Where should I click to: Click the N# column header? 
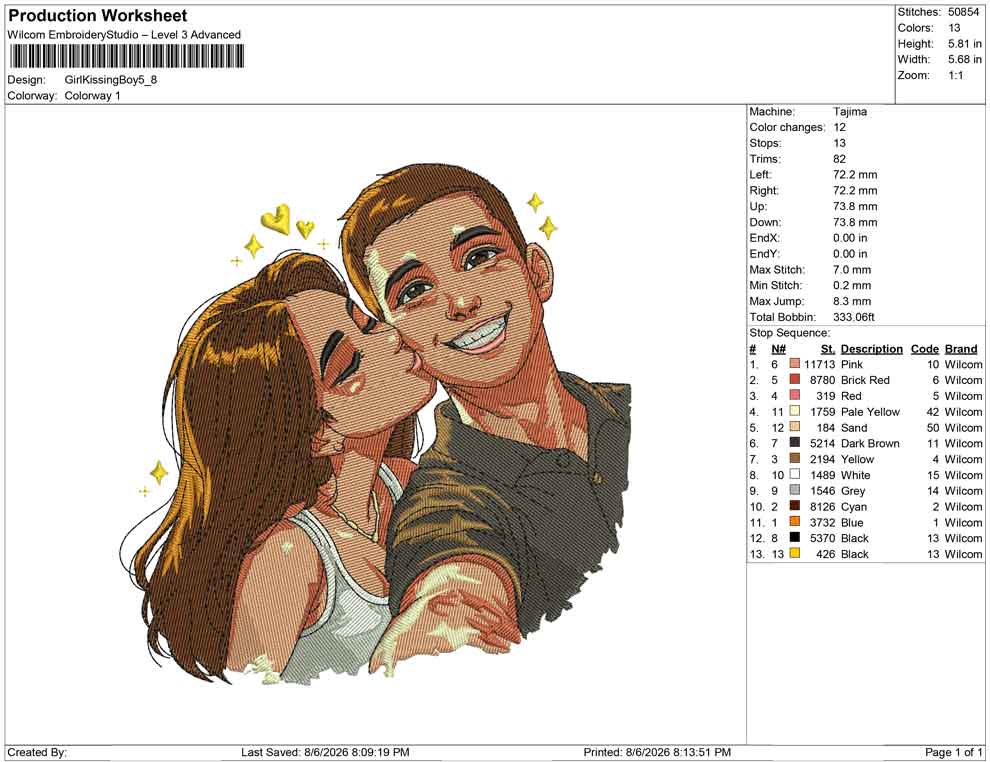coord(778,349)
